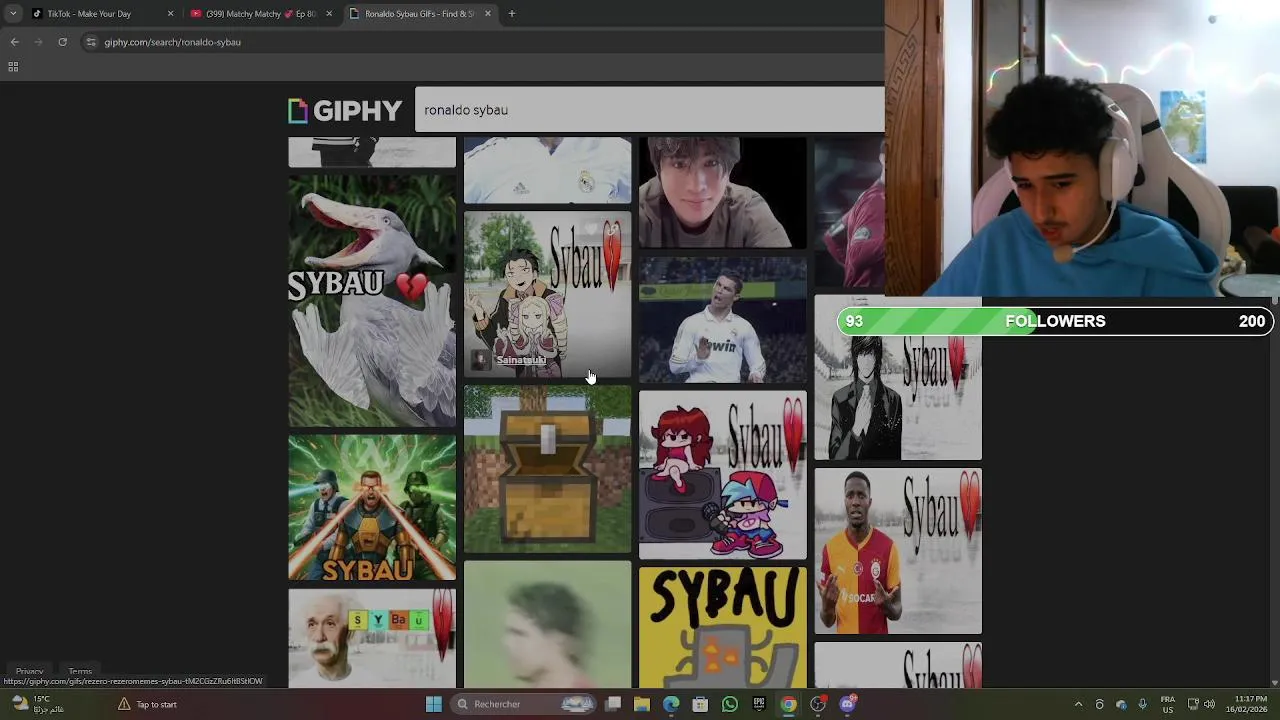Open Microsoft Store from the taskbar

pos(700,704)
